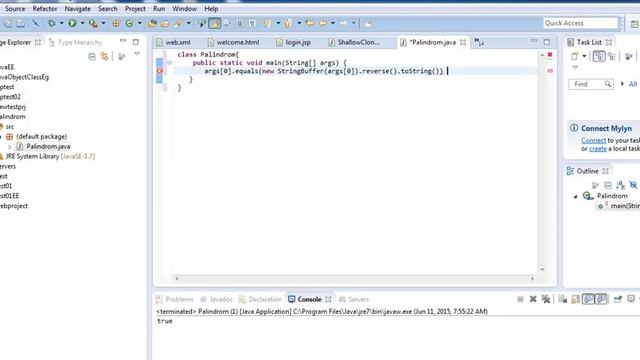Click New Task icon in Task List
Screen dimensions: 640x360
tap(575, 56)
